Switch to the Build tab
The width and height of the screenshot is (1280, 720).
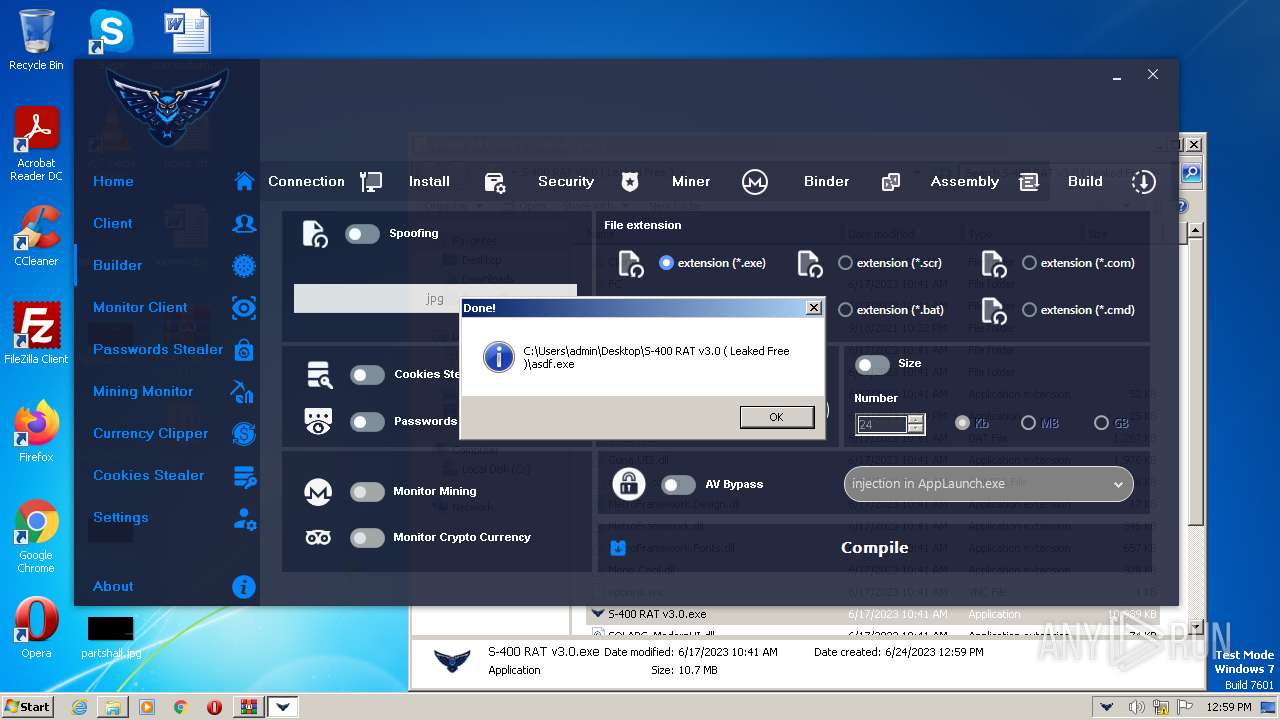1085,181
